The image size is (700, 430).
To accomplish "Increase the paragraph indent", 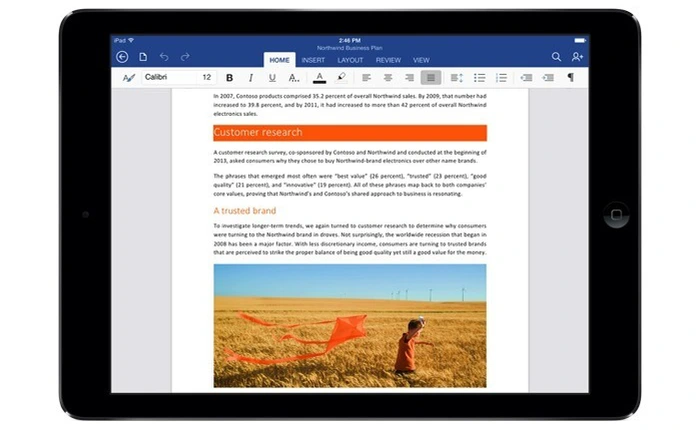I will [x=548, y=78].
